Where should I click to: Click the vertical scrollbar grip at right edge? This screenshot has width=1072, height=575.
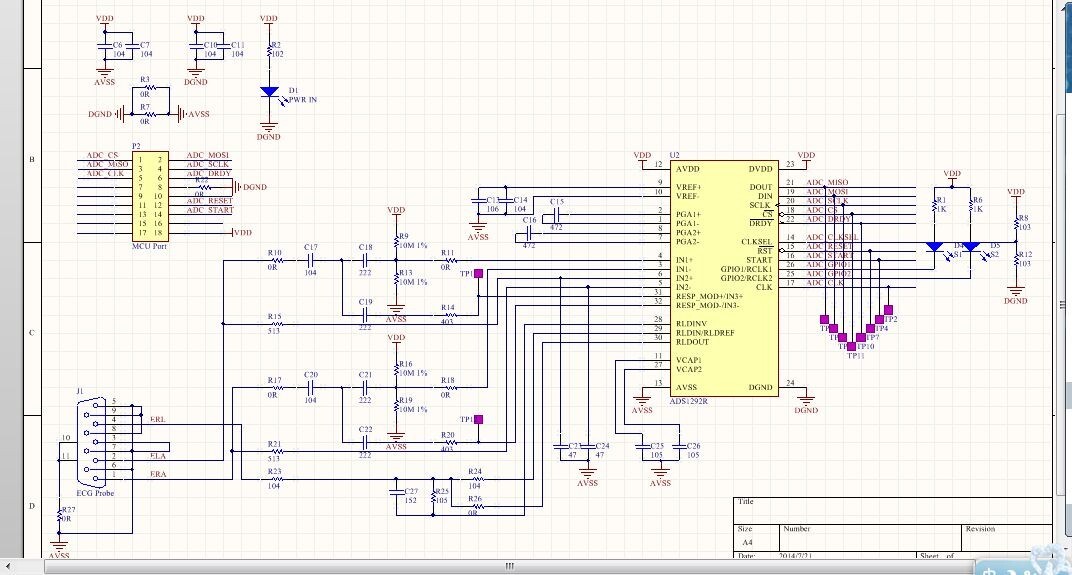coord(1062,304)
